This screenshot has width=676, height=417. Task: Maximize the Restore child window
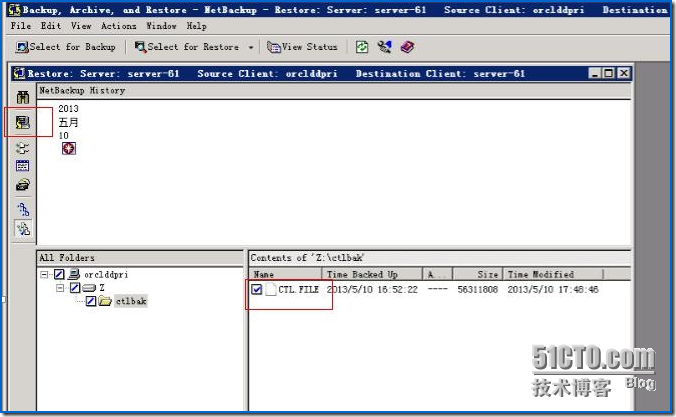(x=609, y=73)
